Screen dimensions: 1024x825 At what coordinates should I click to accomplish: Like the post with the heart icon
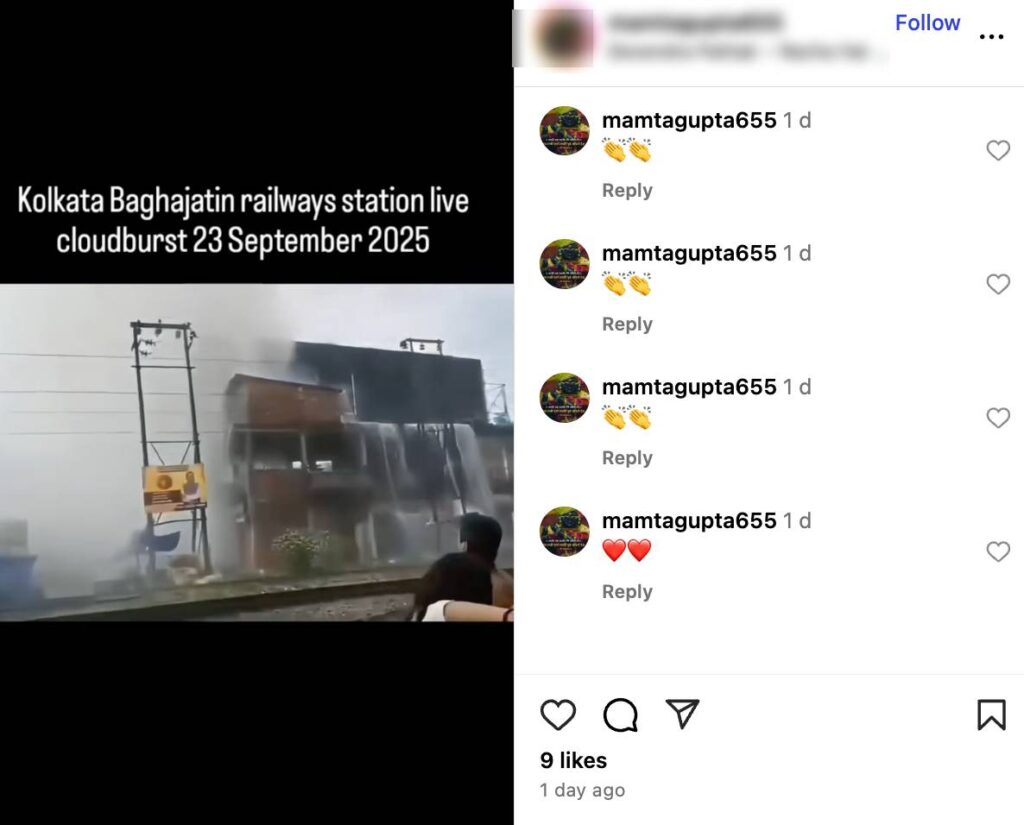(x=558, y=714)
